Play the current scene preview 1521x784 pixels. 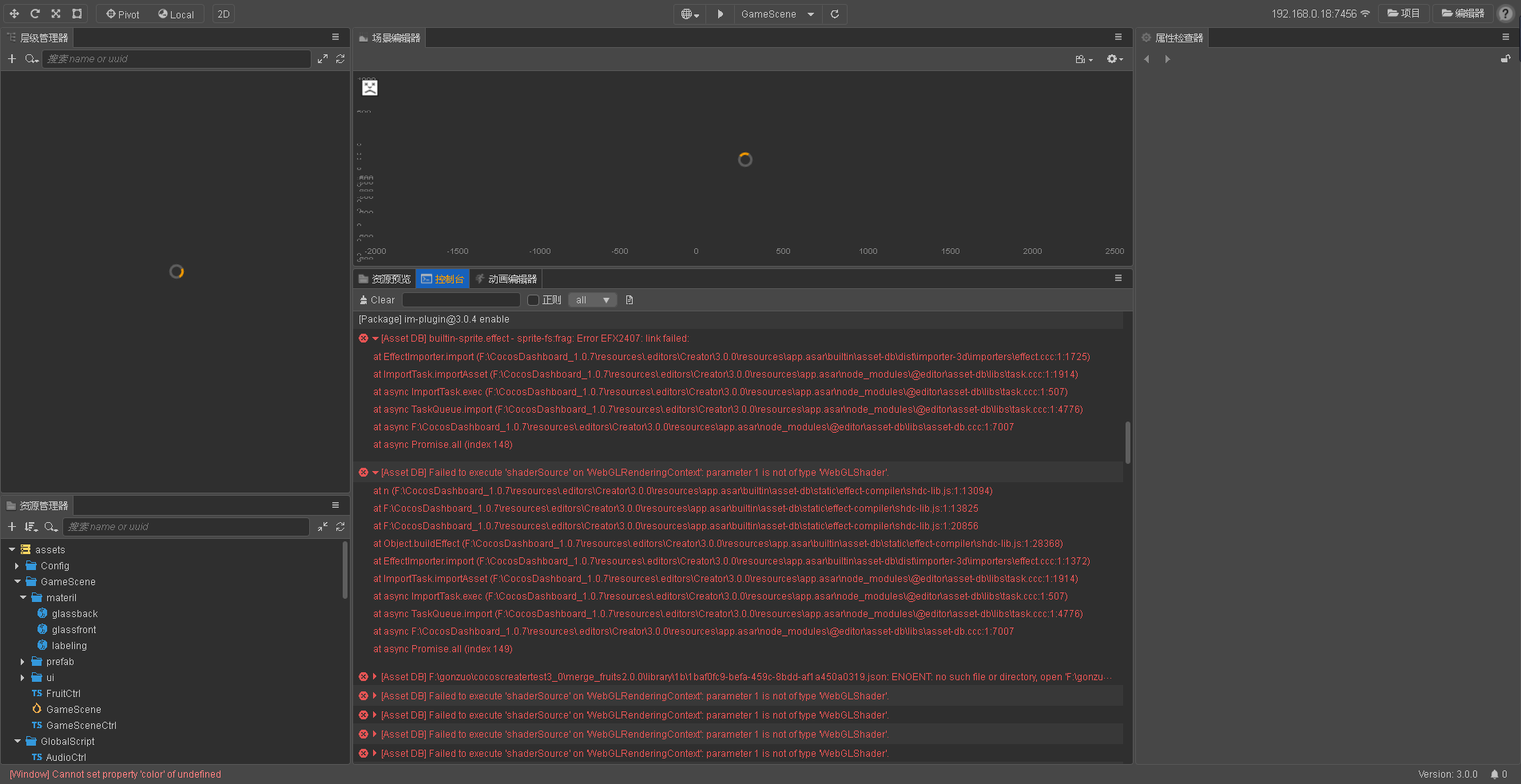720,14
